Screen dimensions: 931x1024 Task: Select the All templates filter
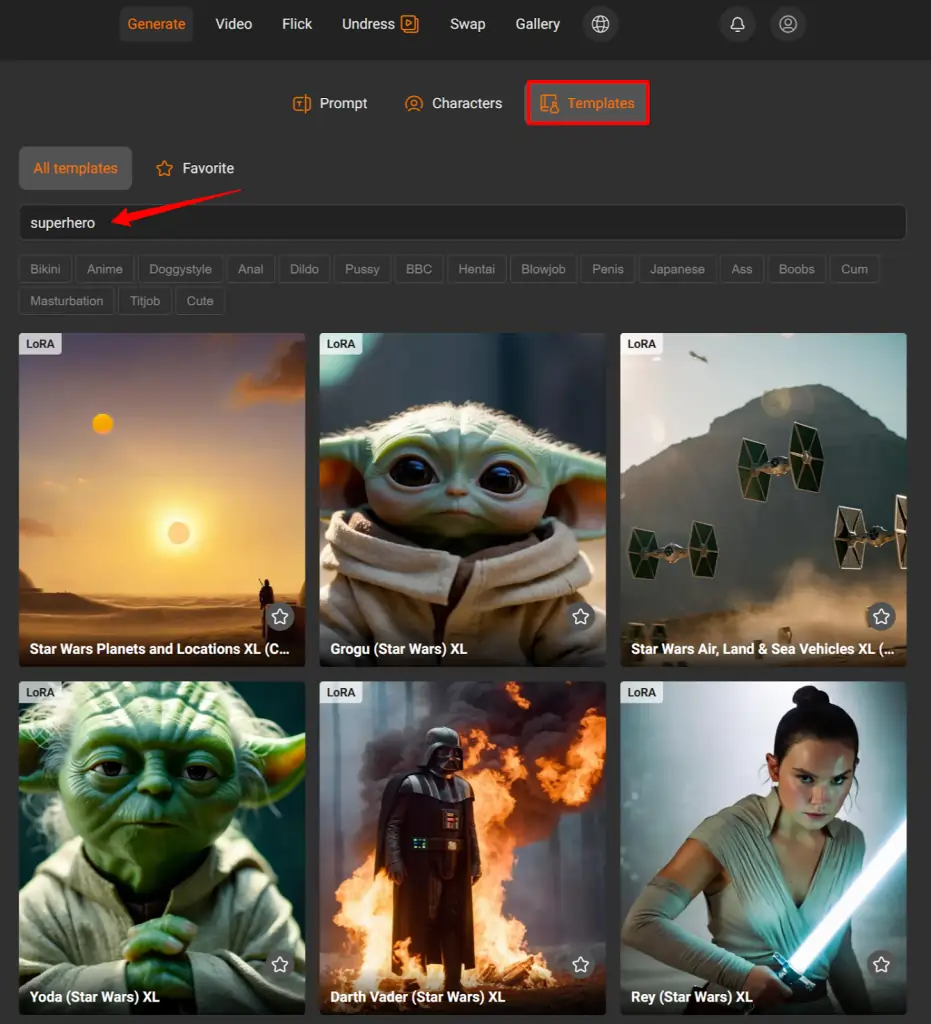tap(75, 168)
